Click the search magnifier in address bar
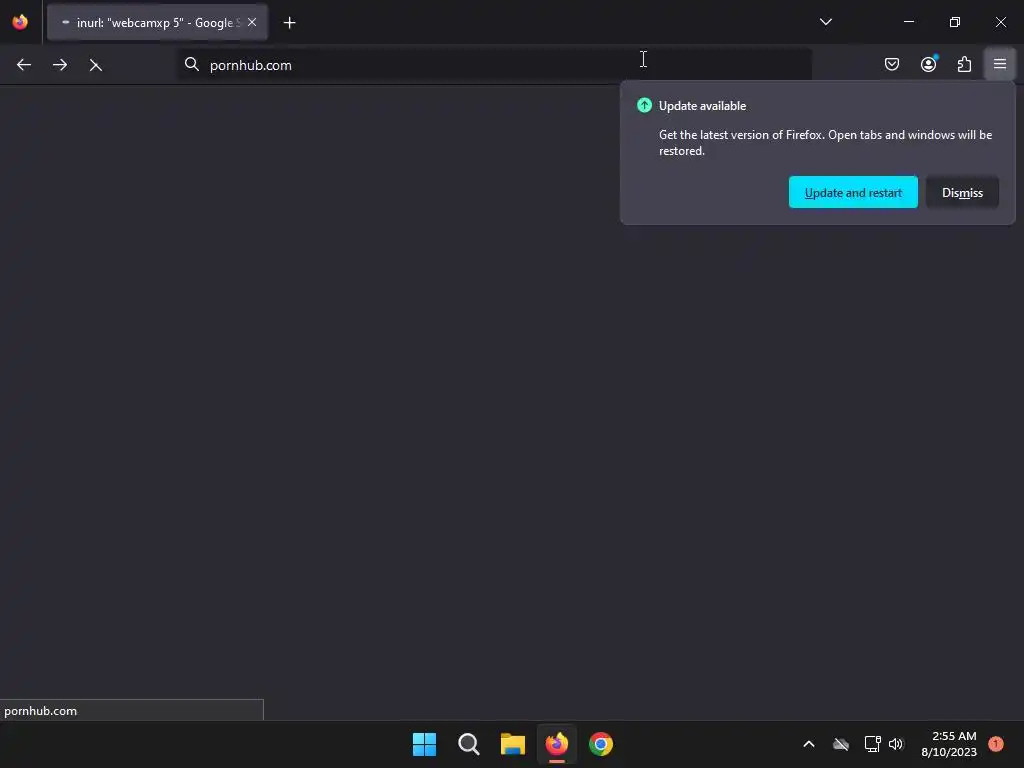 click(x=191, y=64)
